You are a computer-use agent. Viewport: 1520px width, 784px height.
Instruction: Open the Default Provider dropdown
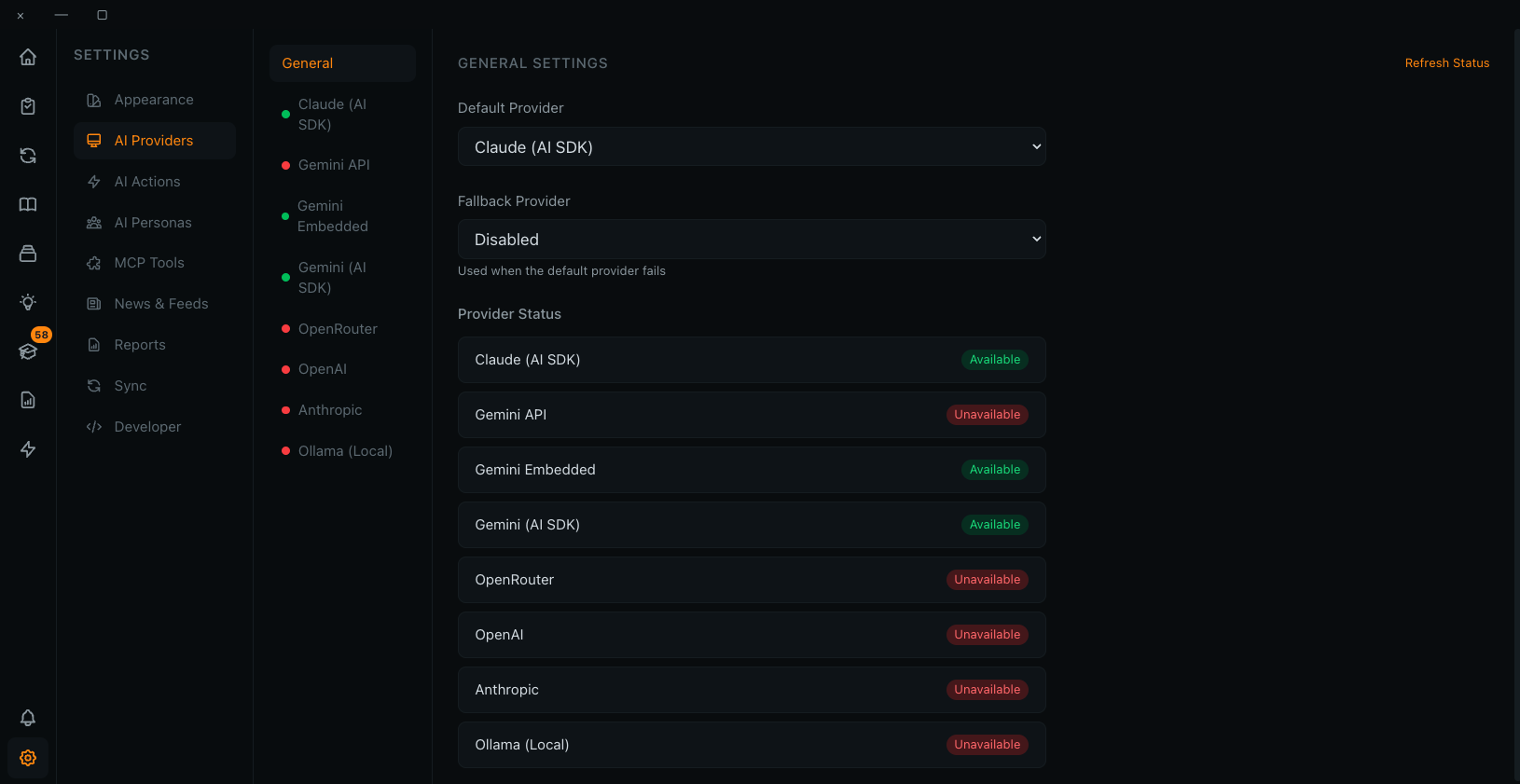point(752,146)
